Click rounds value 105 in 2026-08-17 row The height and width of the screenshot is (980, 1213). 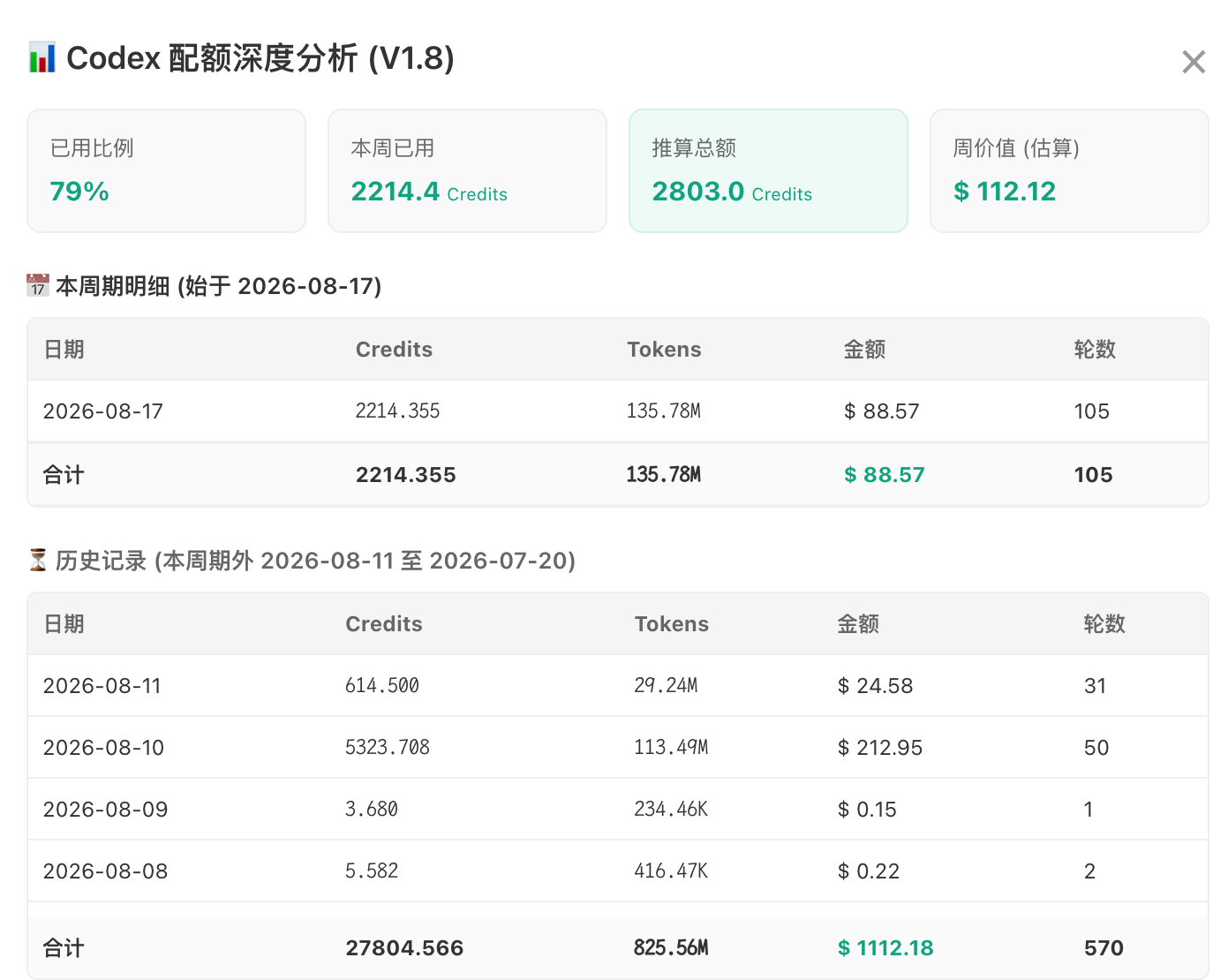pos(1092,411)
